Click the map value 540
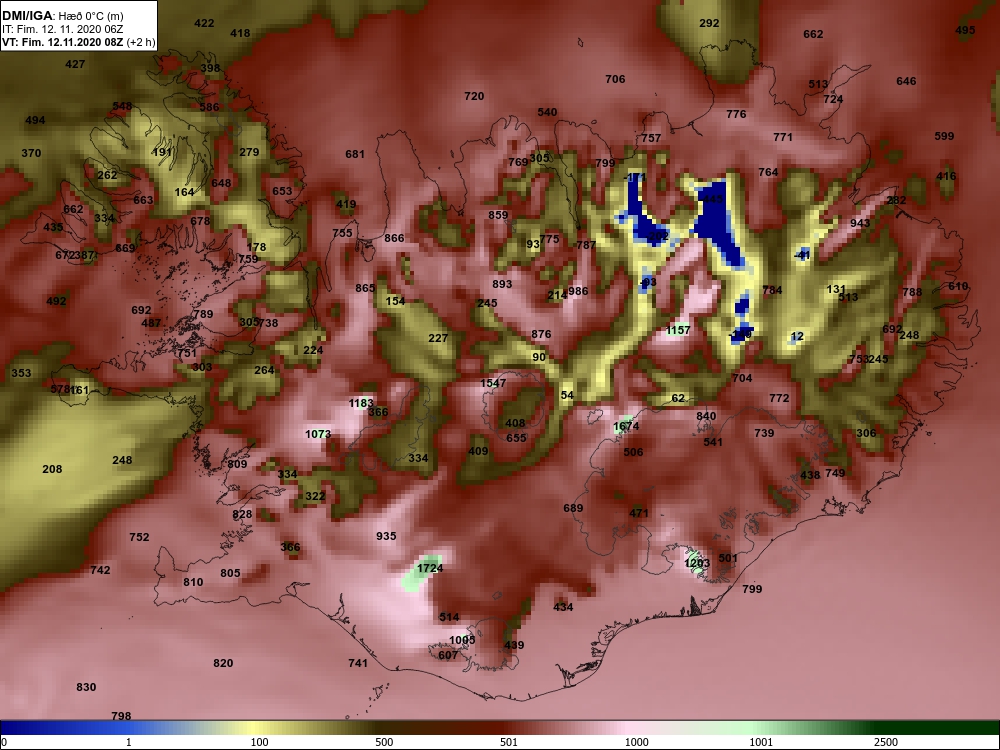The width and height of the screenshot is (1000, 750). point(547,112)
